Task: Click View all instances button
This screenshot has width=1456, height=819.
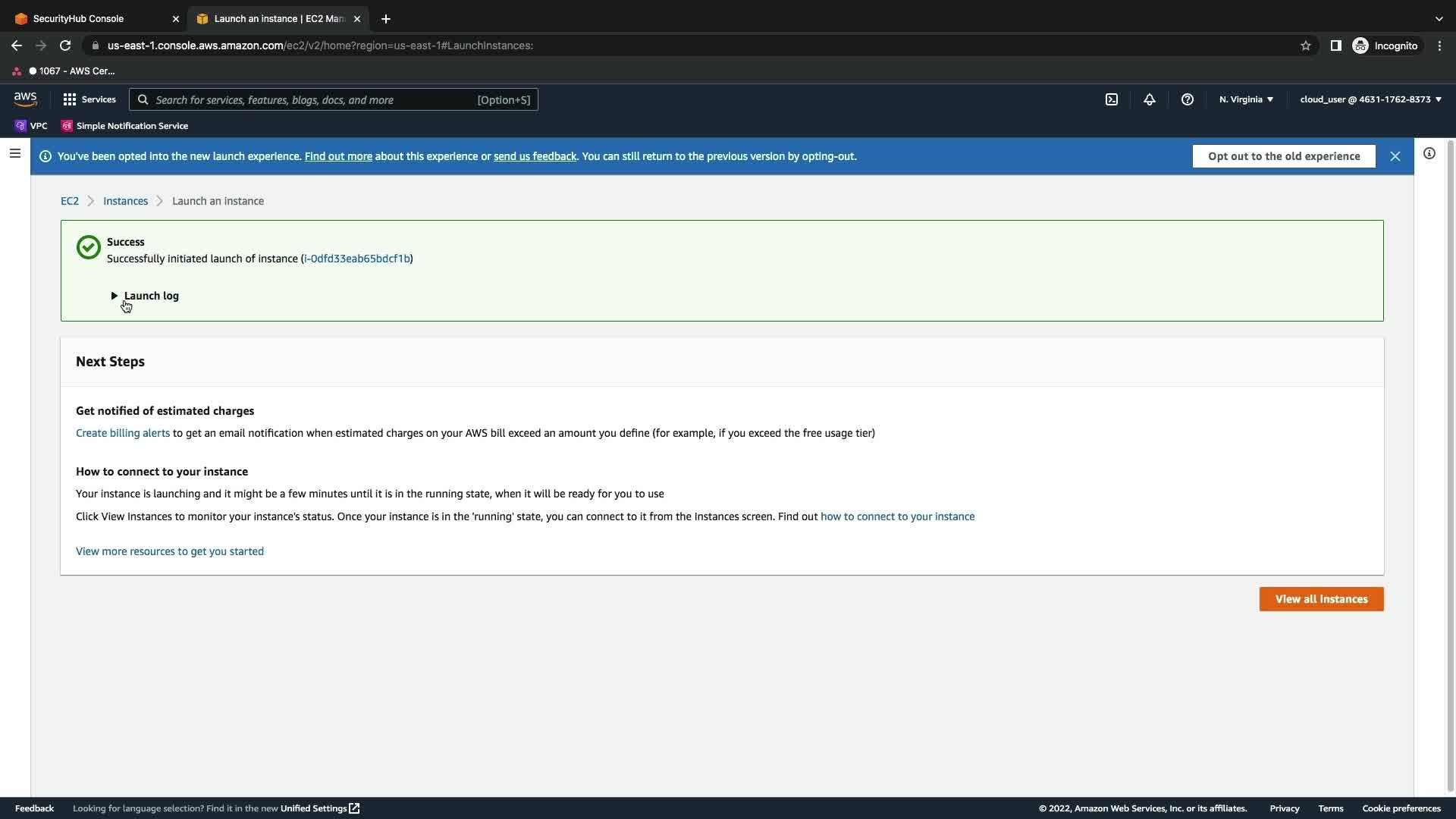Action: point(1321,599)
